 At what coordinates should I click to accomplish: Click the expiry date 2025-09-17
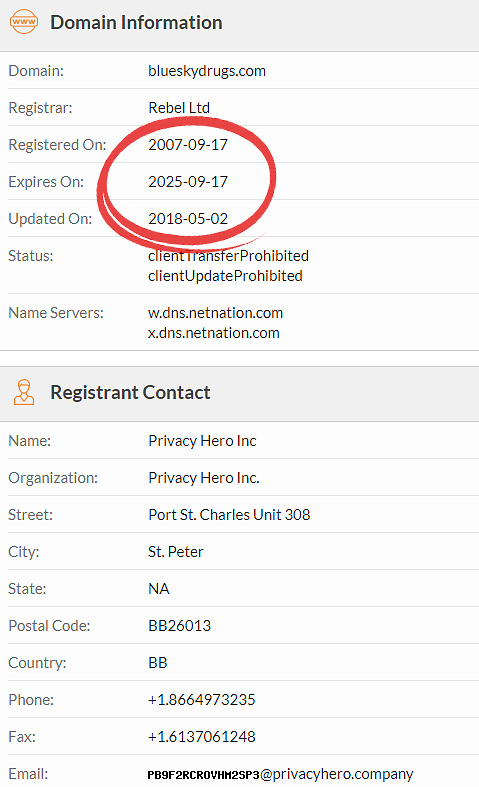pyautogui.click(x=188, y=182)
